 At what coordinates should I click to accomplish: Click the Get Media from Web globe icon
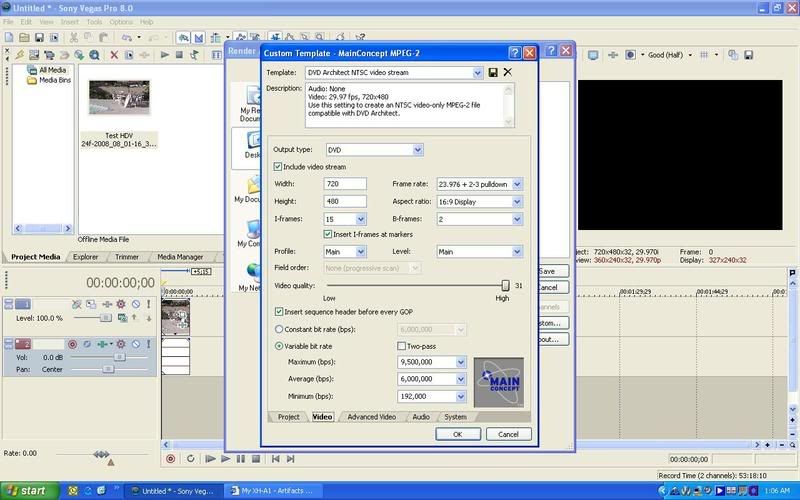pos(79,55)
